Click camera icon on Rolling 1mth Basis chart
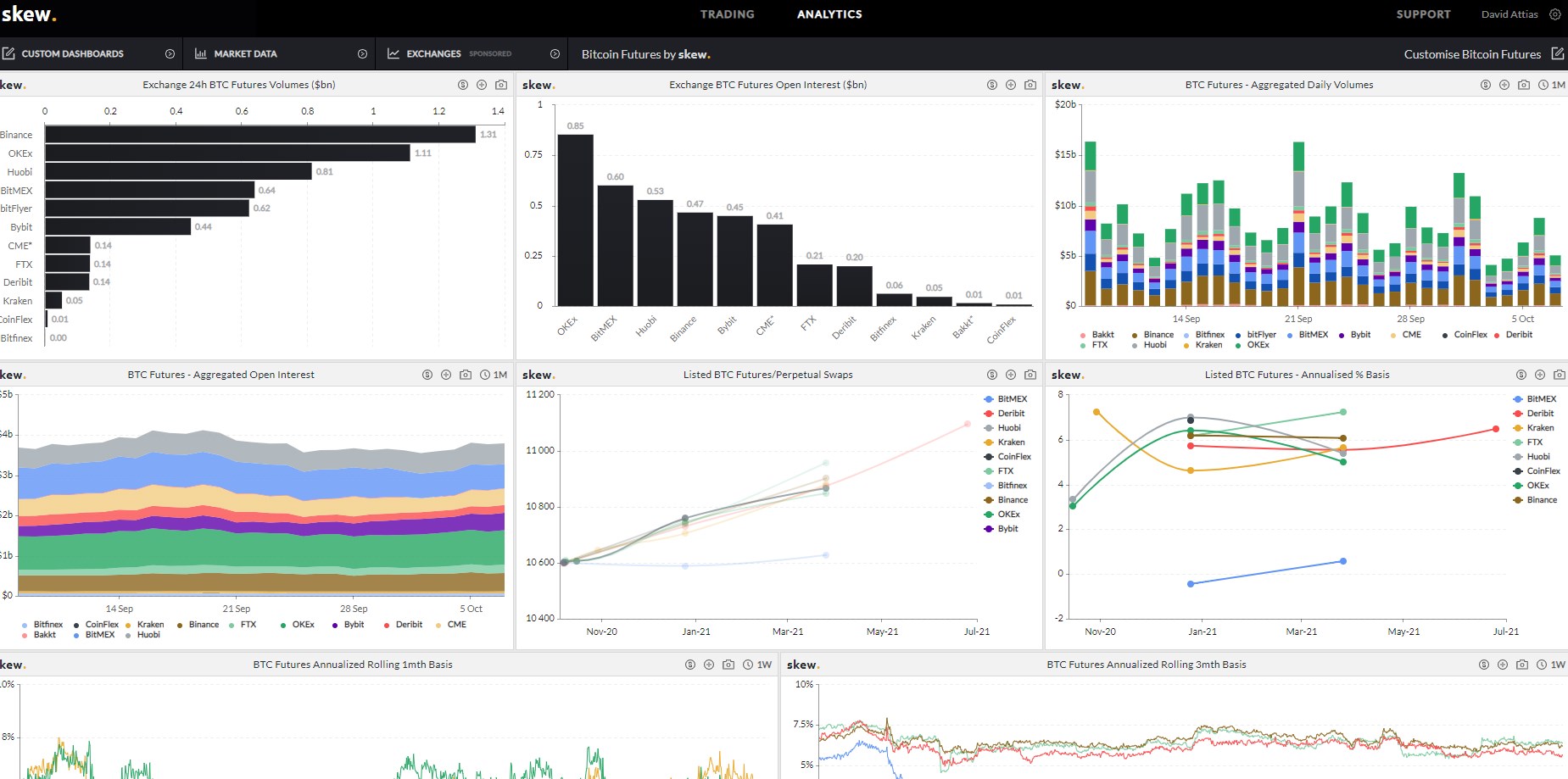 [x=728, y=665]
